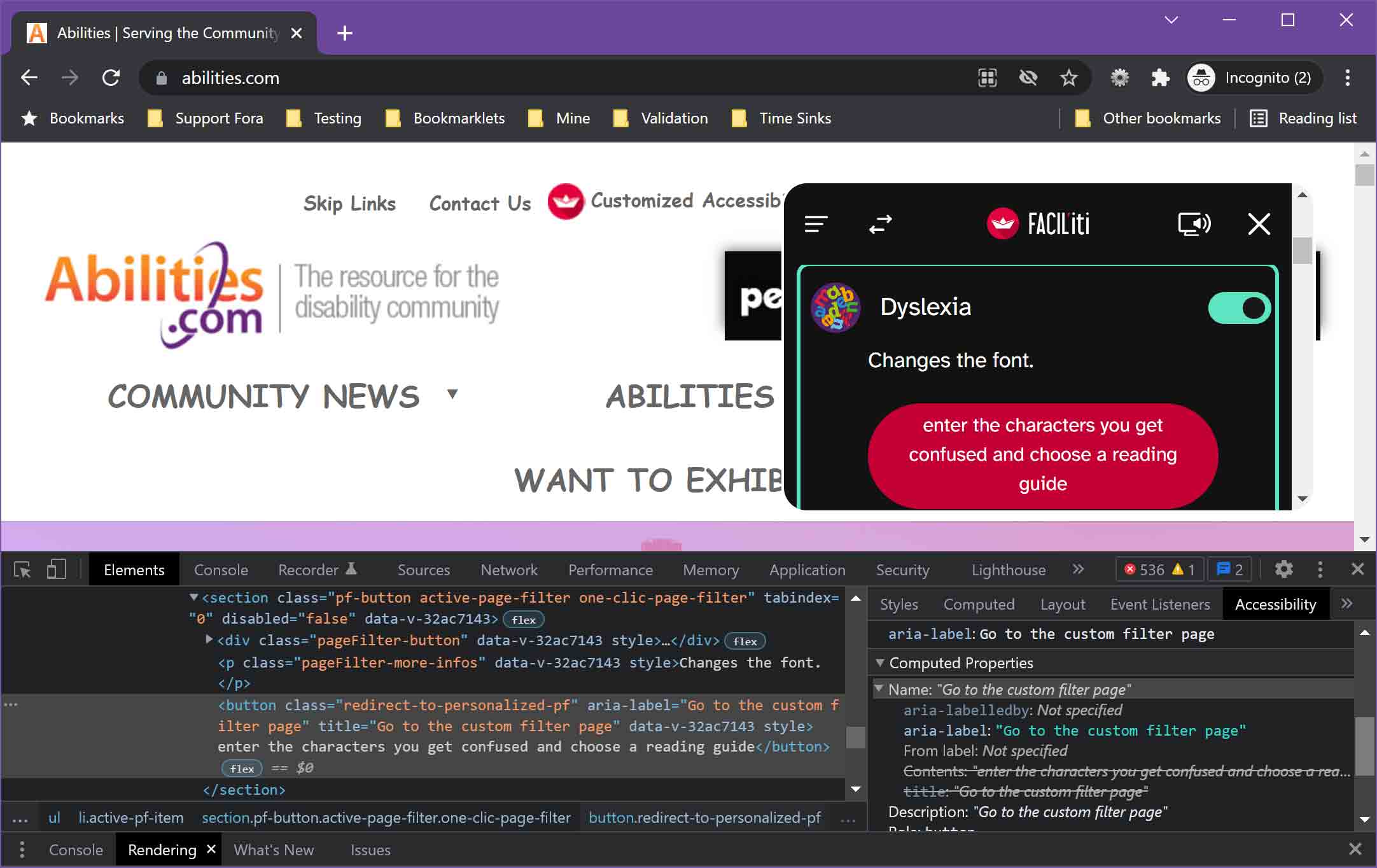Enable the FACILiti screen reader audio icon
This screenshot has width=1377, height=868.
tap(1194, 224)
